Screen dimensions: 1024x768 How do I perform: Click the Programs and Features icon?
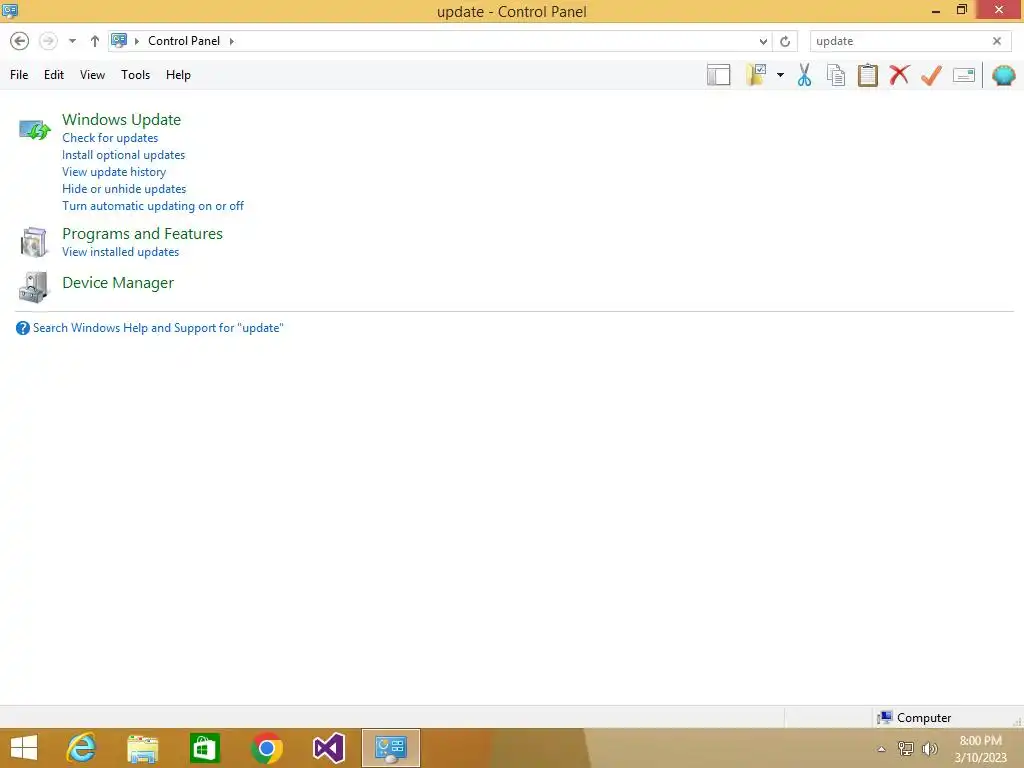34,242
